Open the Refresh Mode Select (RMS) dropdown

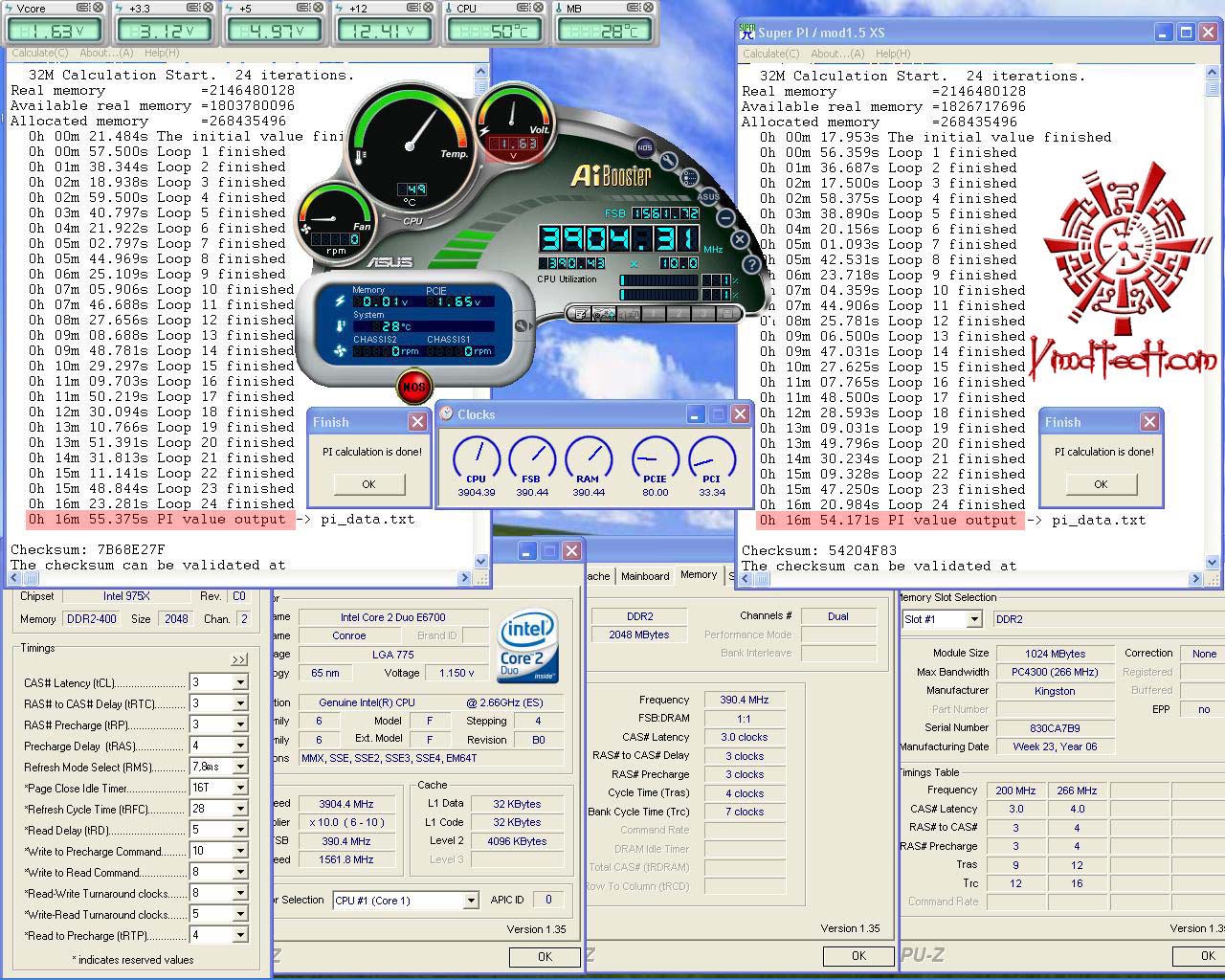(x=240, y=767)
